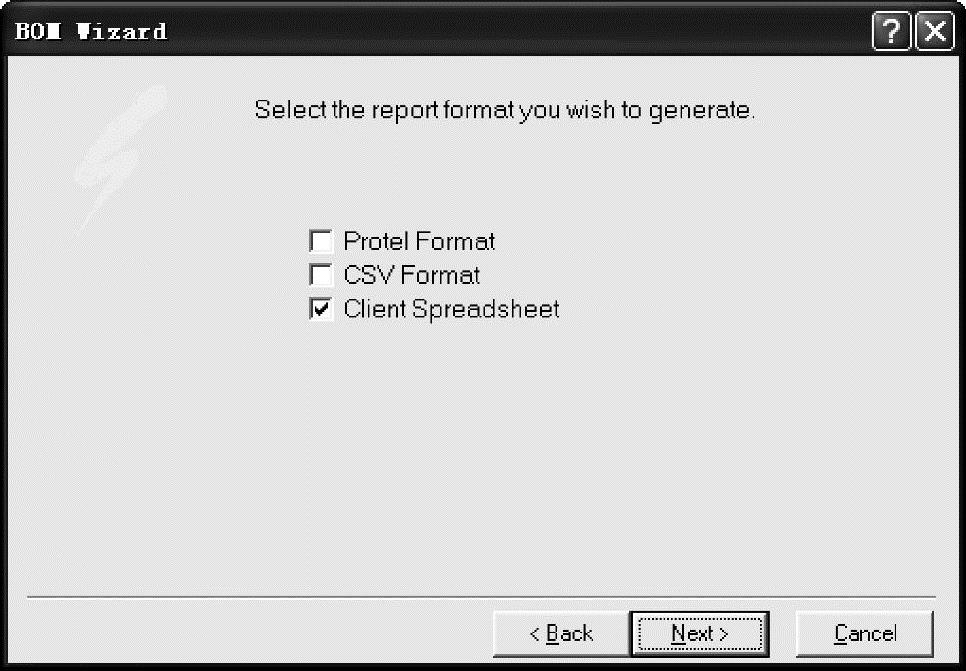Click the "CSV Format" label text

[x=411, y=275]
